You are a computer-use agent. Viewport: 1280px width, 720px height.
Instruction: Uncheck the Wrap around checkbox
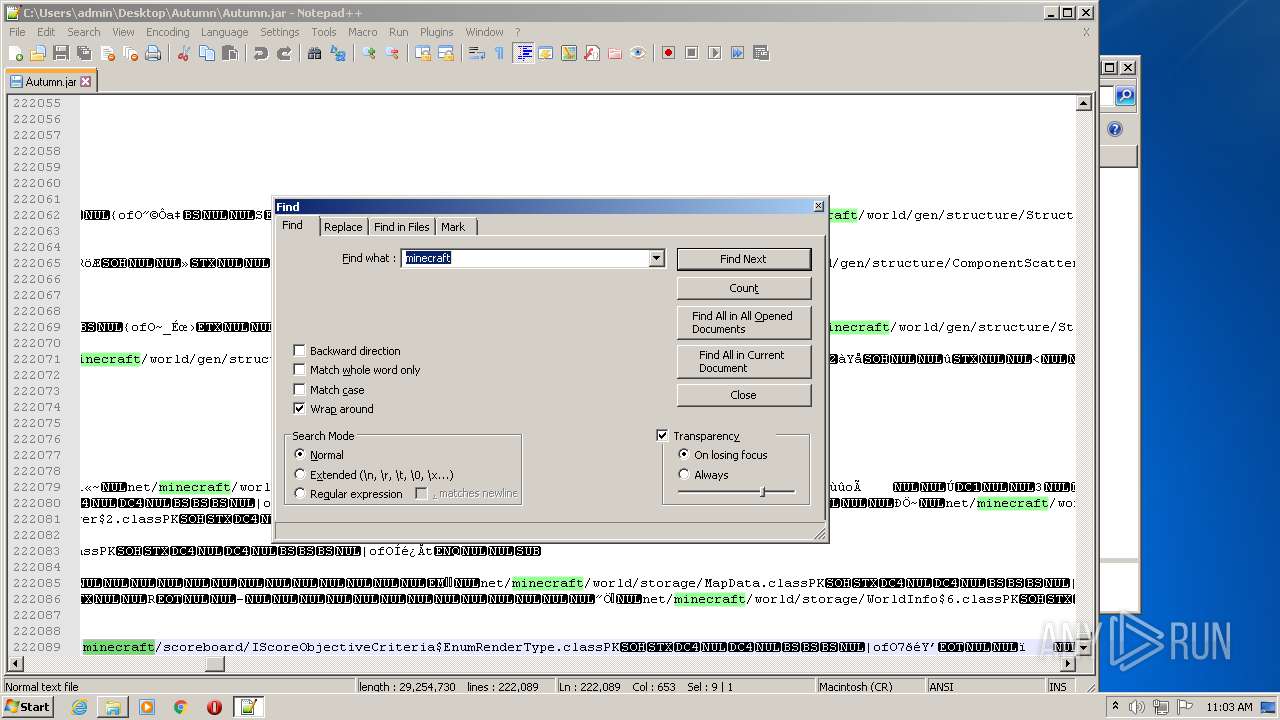[x=299, y=409]
